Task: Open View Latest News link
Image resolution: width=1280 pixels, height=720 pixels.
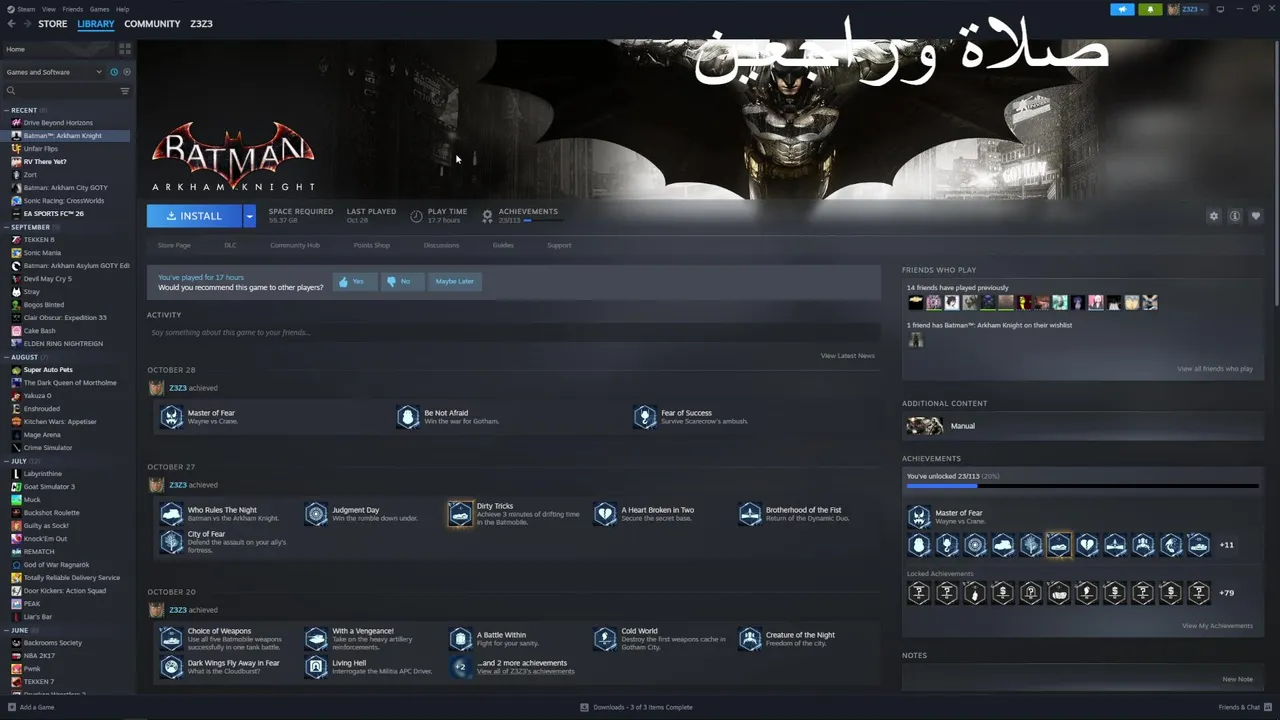Action: point(848,356)
